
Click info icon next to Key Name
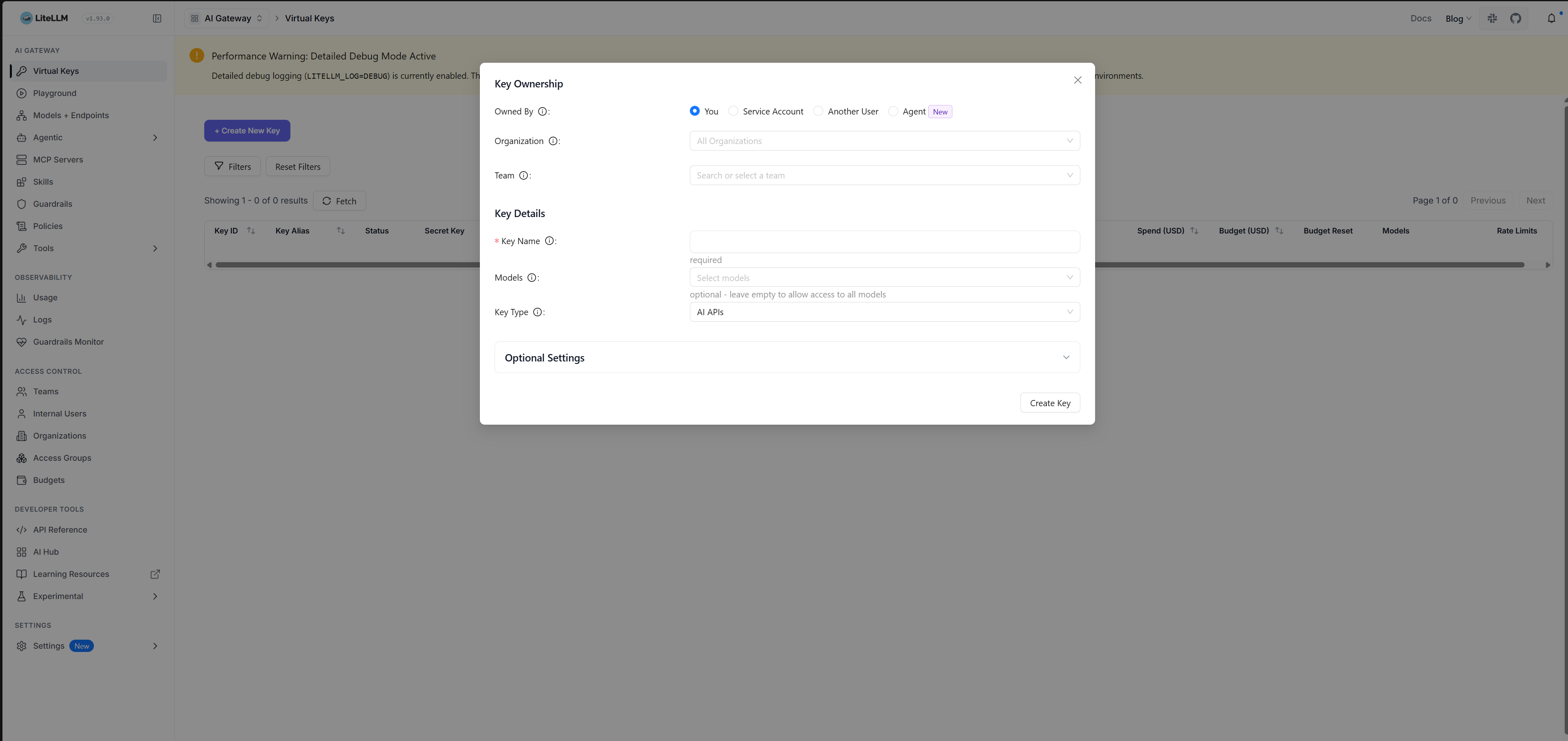[550, 241]
